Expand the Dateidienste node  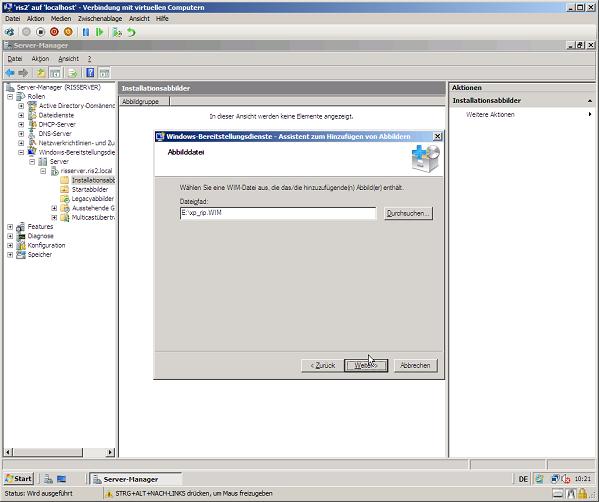click(x=21, y=115)
